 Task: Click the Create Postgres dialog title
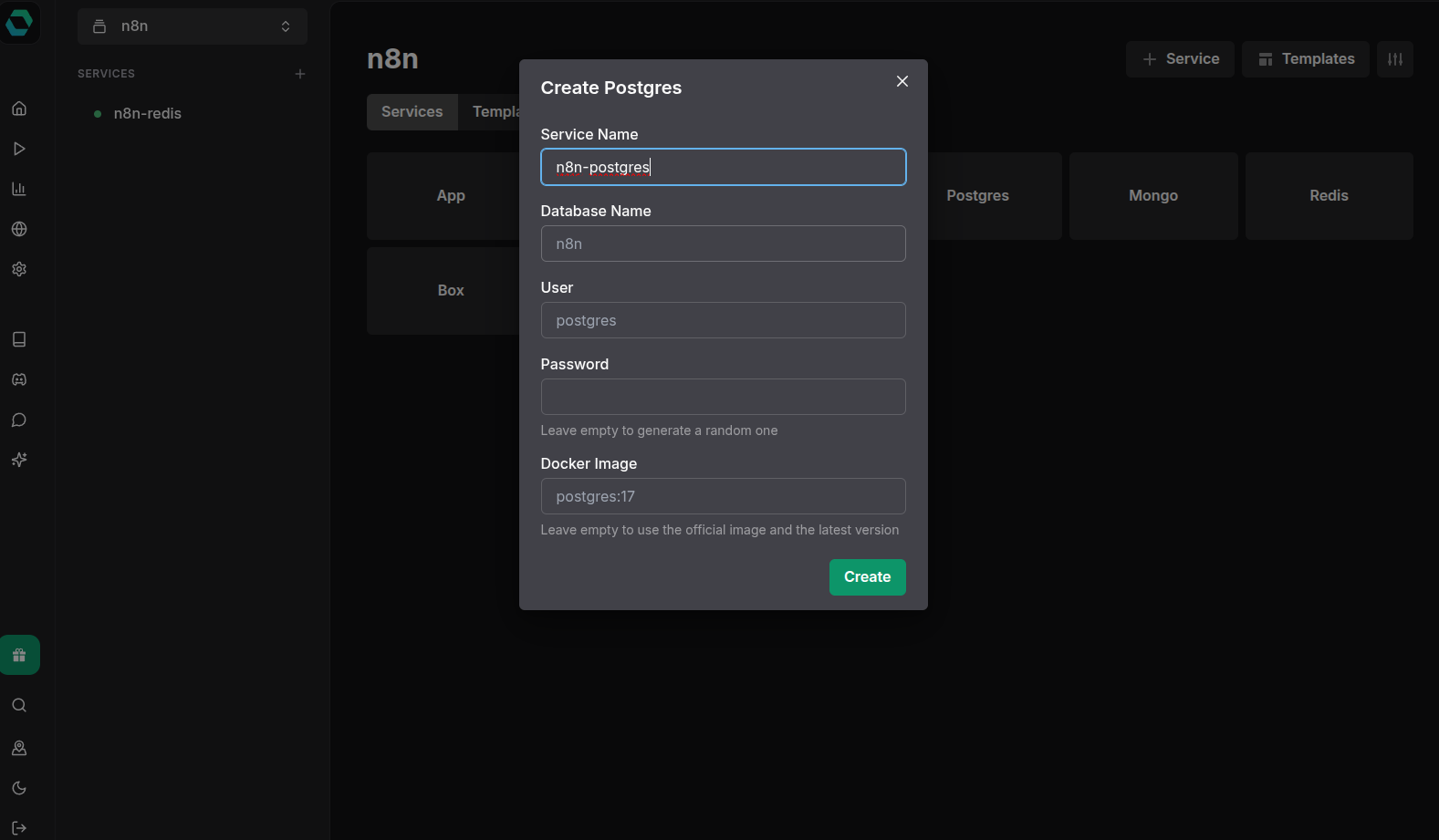[x=611, y=88]
